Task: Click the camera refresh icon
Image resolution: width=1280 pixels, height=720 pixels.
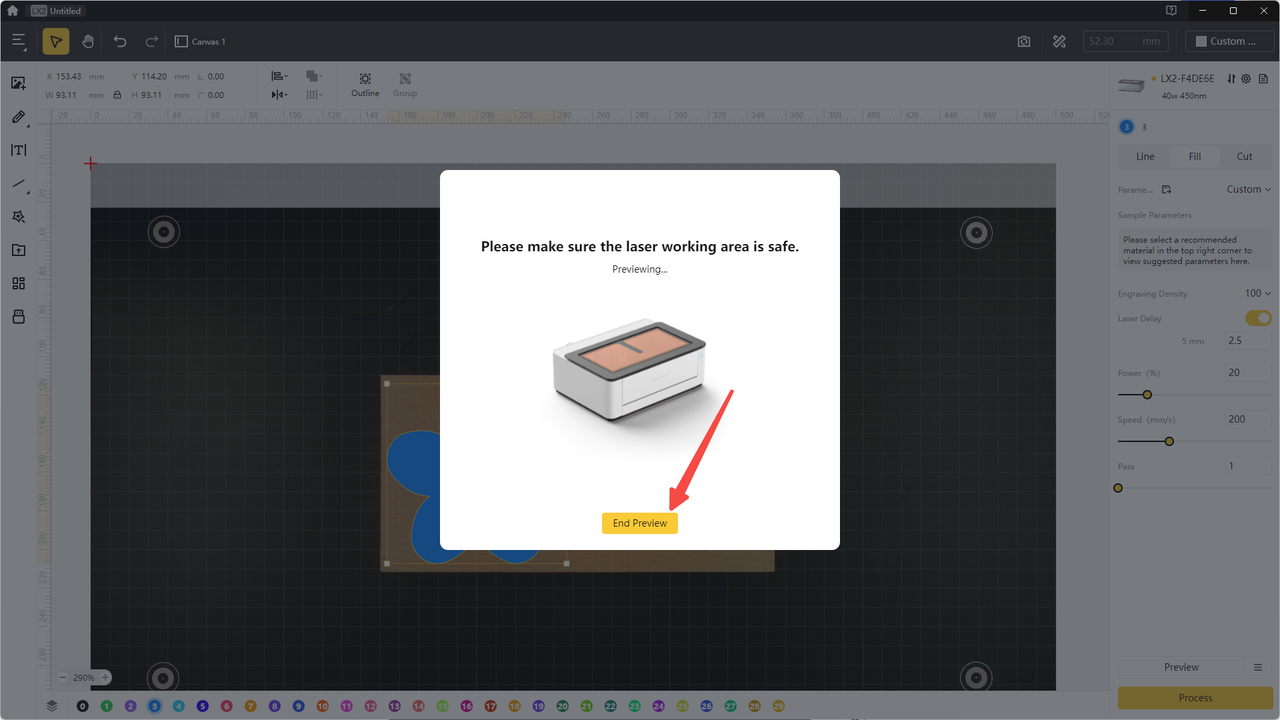Action: coord(1024,42)
